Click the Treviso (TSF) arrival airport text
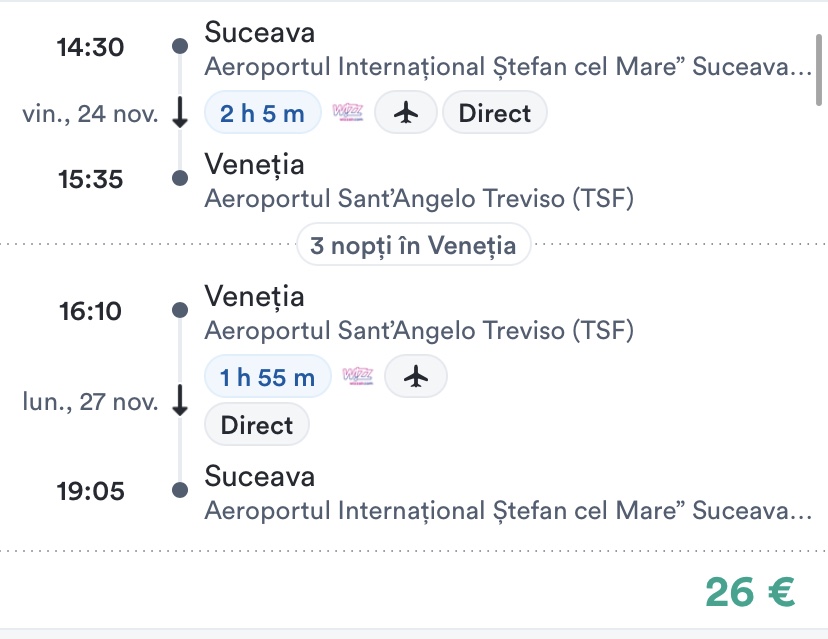The height and width of the screenshot is (639, 828). (419, 198)
